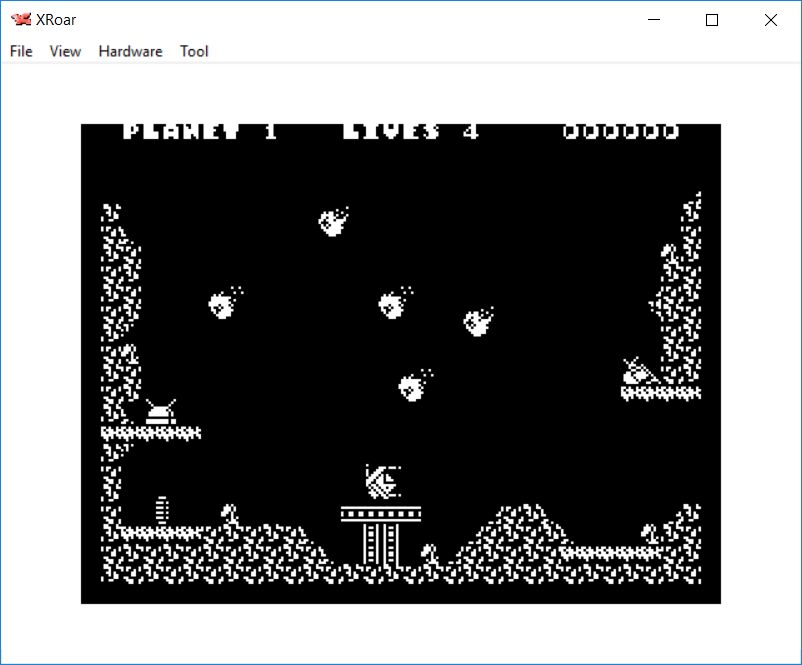The height and width of the screenshot is (665, 802).
Task: Click the coil spring object at bottom left
Action: tap(161, 509)
